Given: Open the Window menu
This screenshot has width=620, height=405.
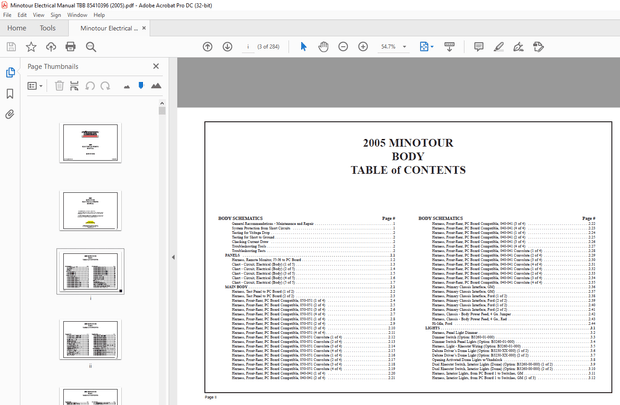Looking at the screenshot, I should (x=77, y=15).
